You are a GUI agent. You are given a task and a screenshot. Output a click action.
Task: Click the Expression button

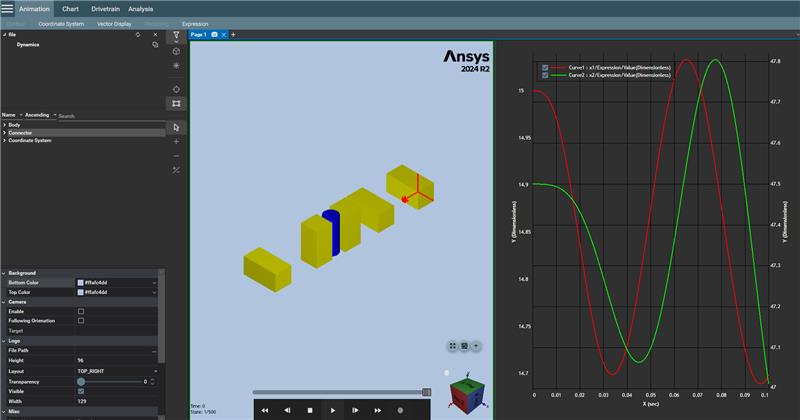195,23
